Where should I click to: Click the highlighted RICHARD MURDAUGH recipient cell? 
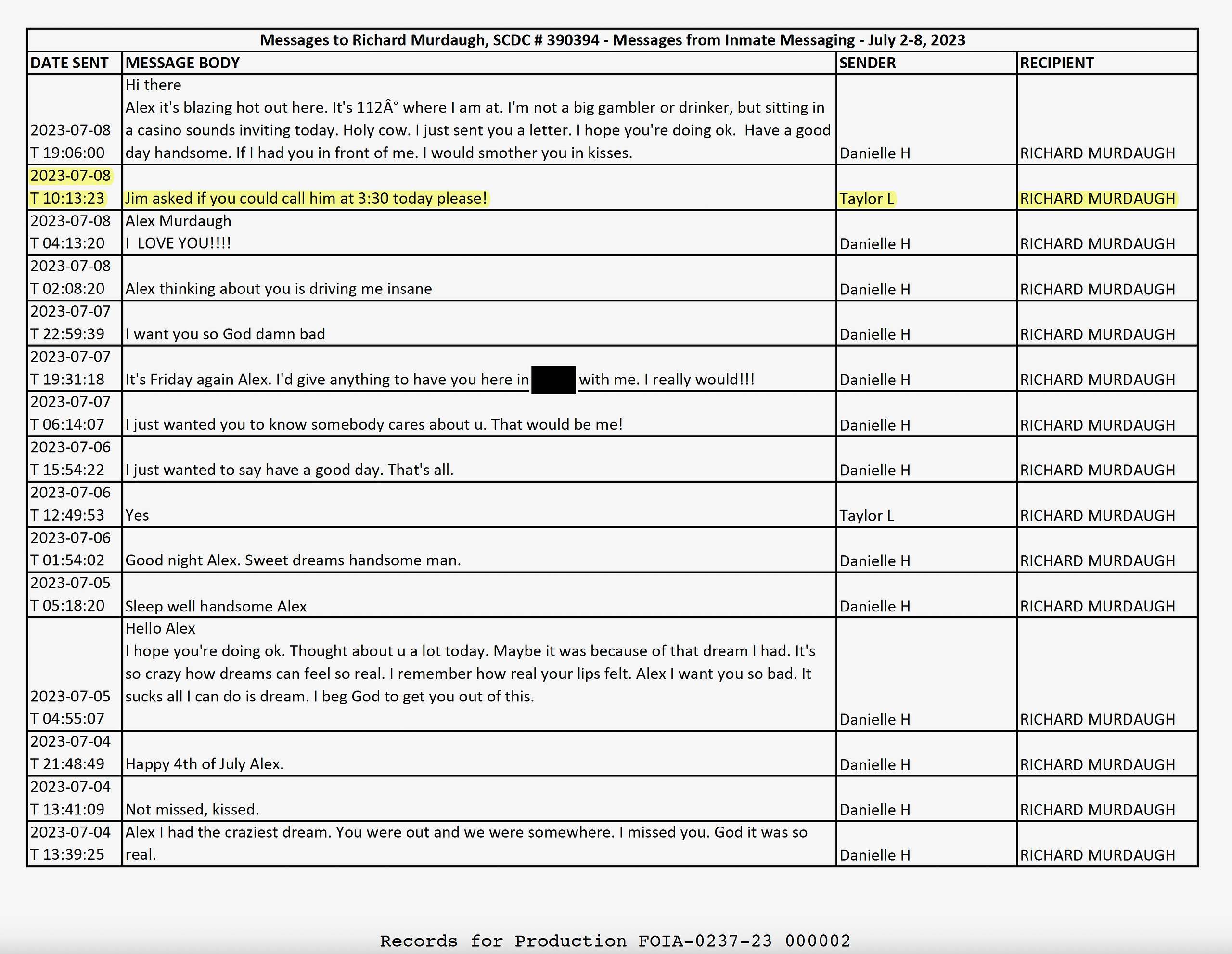(1097, 199)
